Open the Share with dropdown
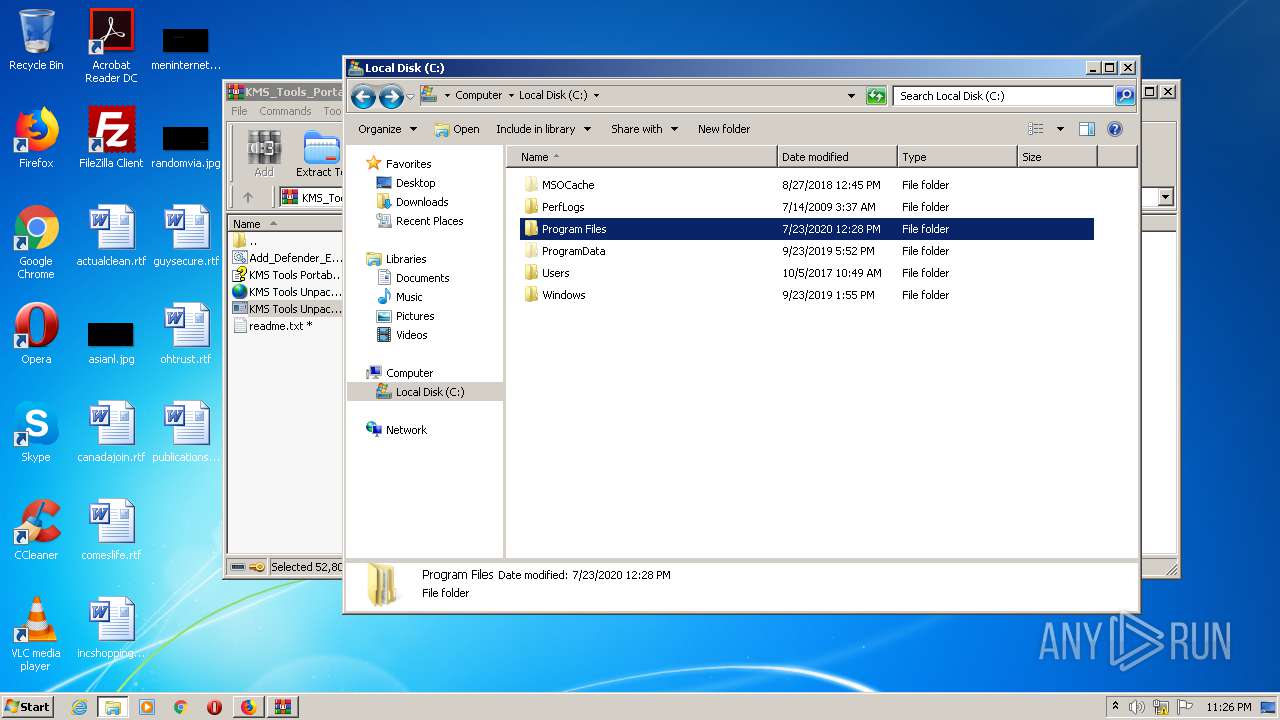The image size is (1280, 720). 644,129
